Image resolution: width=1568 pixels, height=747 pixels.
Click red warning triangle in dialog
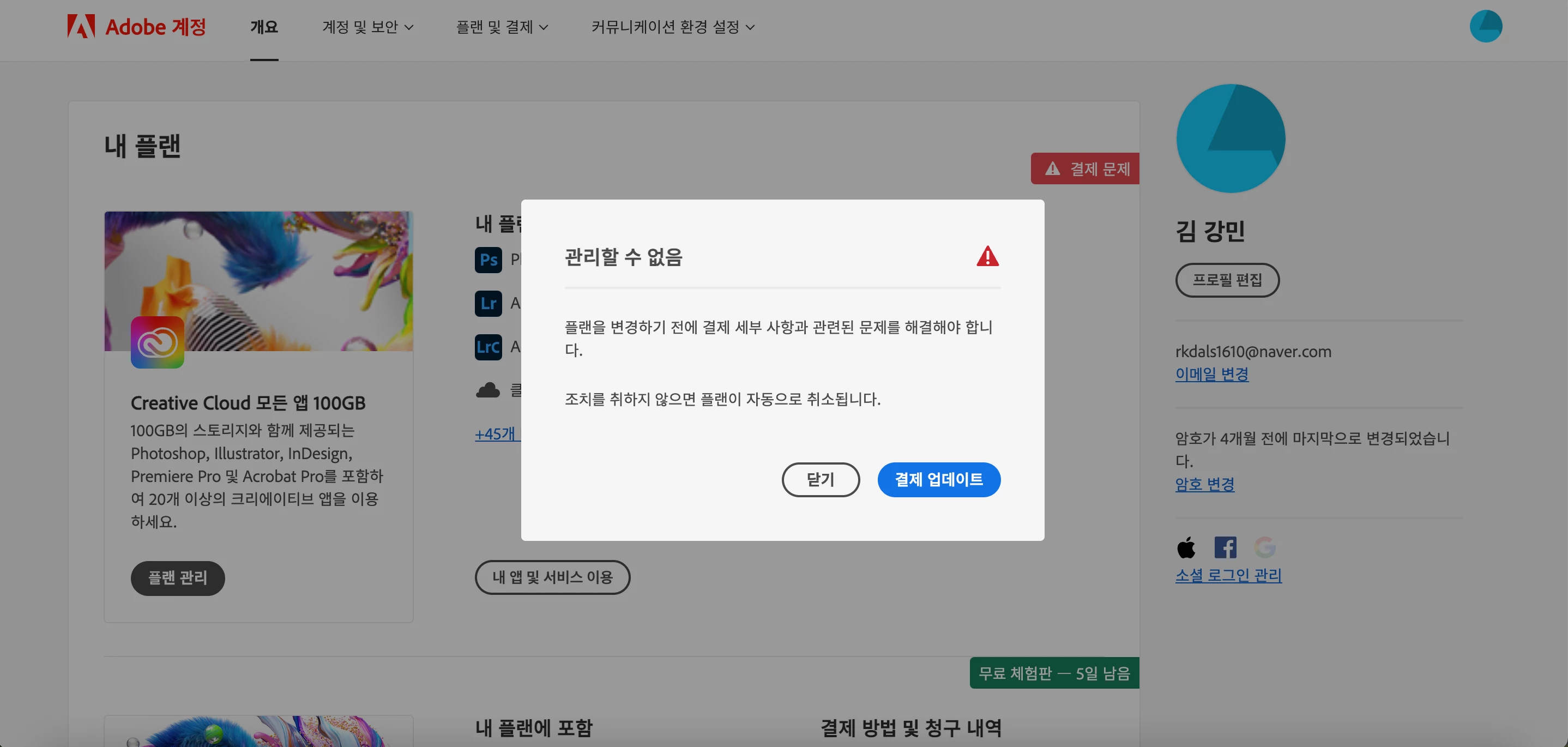987,256
